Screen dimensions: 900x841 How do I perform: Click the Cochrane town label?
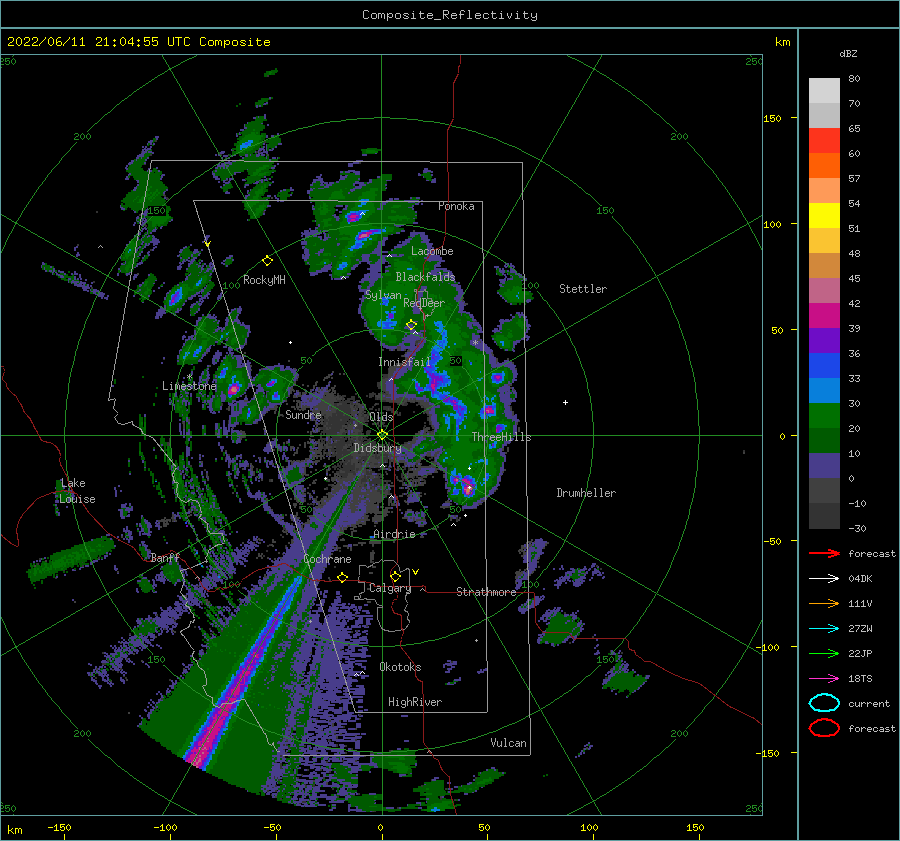(x=327, y=559)
